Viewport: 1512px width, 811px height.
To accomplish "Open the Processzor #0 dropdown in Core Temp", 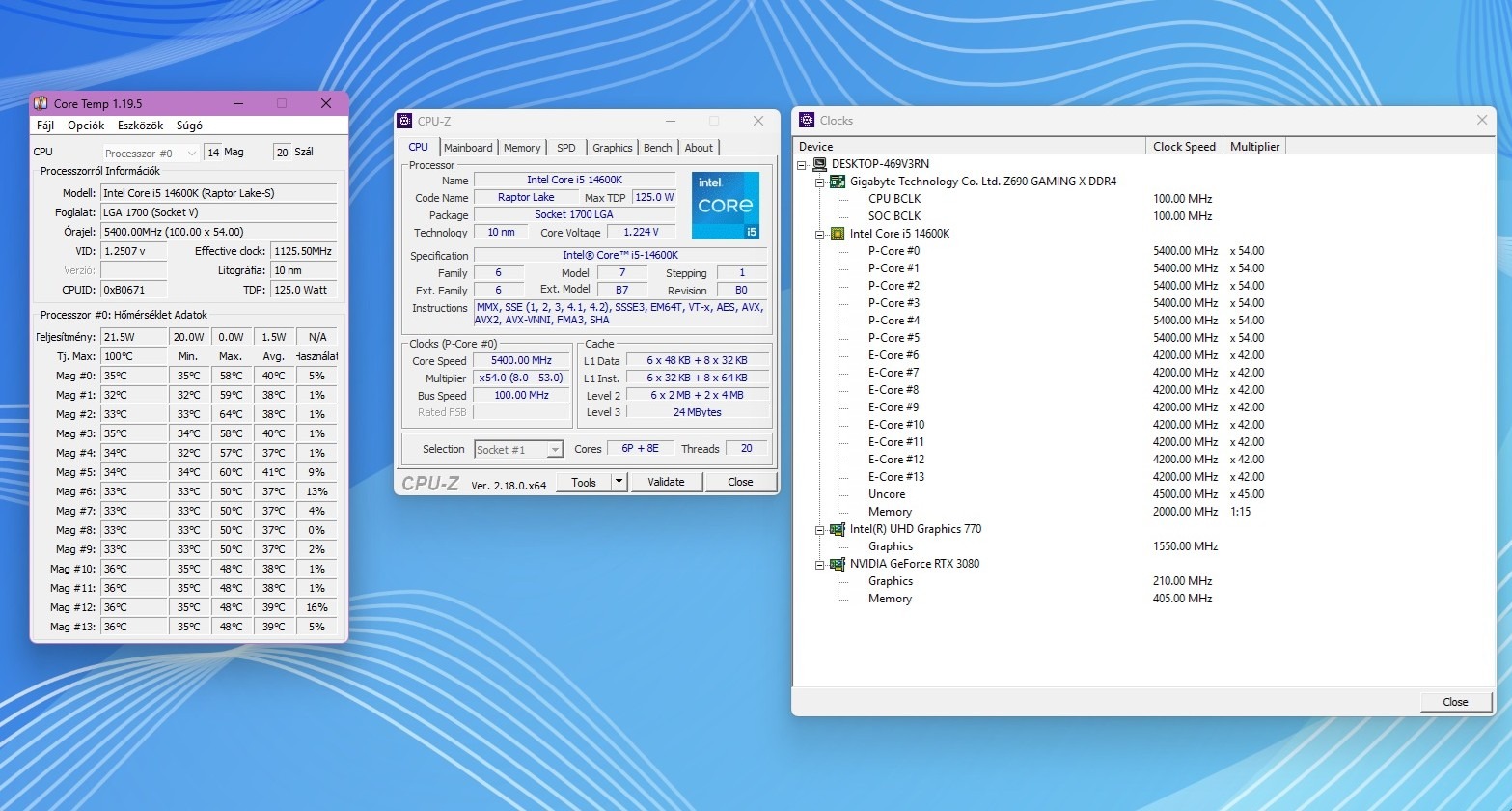I will 151,153.
